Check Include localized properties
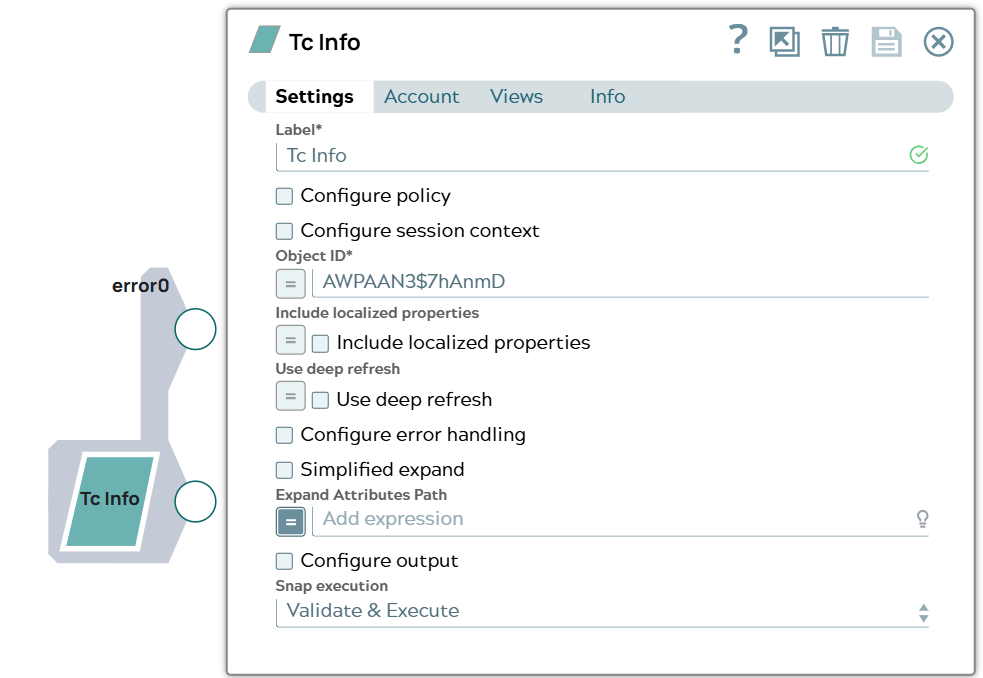The image size is (983, 678). tap(320, 343)
